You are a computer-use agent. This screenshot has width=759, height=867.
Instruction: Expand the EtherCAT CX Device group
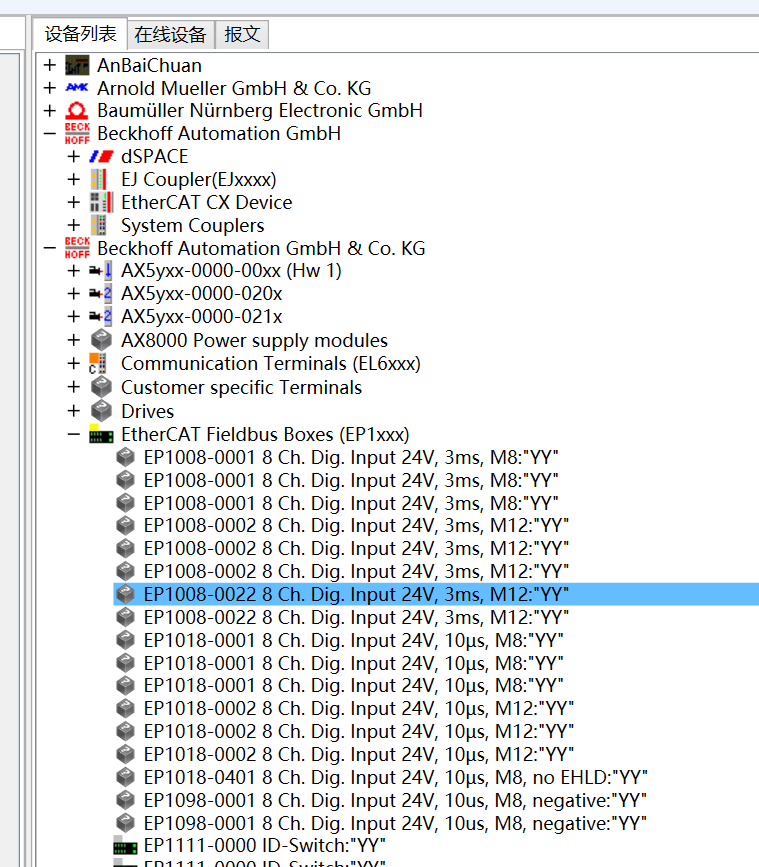[74, 202]
